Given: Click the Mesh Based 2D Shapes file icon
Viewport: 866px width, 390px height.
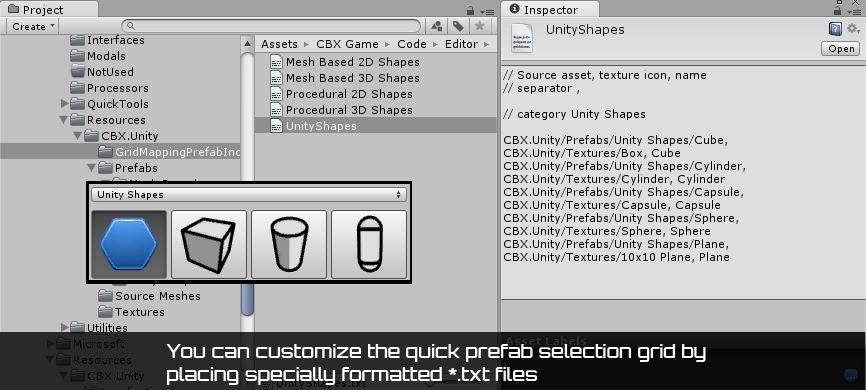Looking at the screenshot, I should tap(276, 62).
